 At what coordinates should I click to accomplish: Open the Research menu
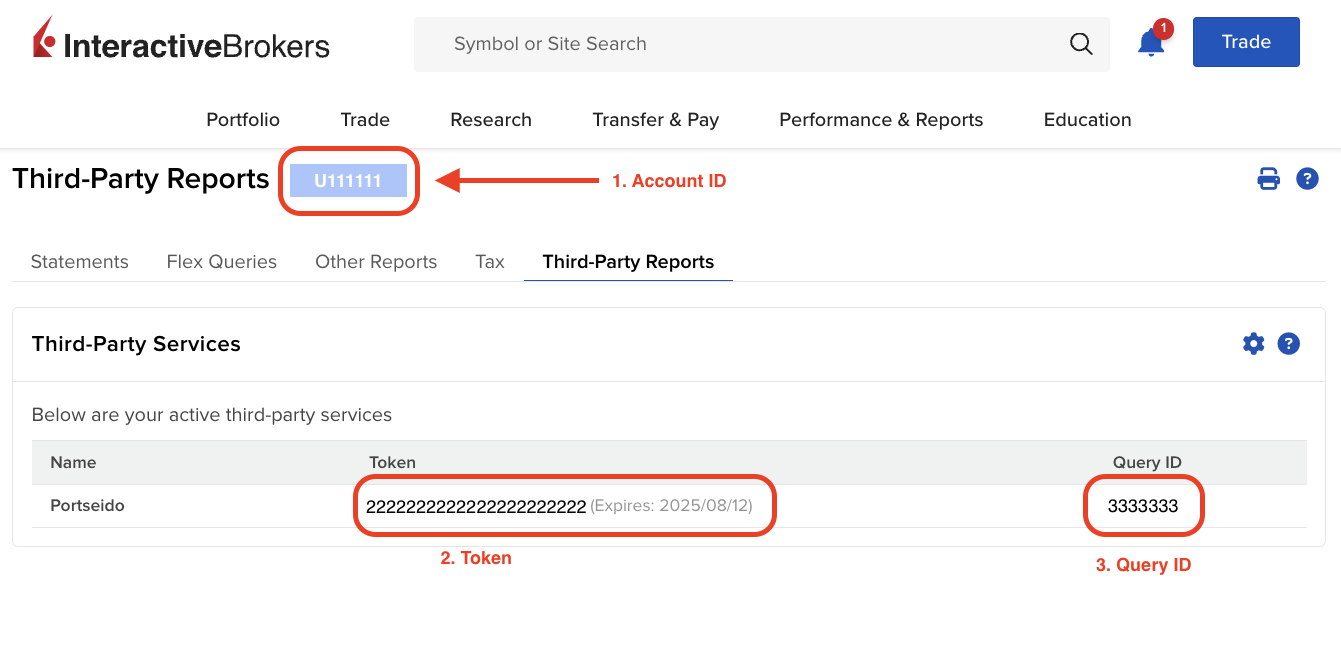point(491,120)
